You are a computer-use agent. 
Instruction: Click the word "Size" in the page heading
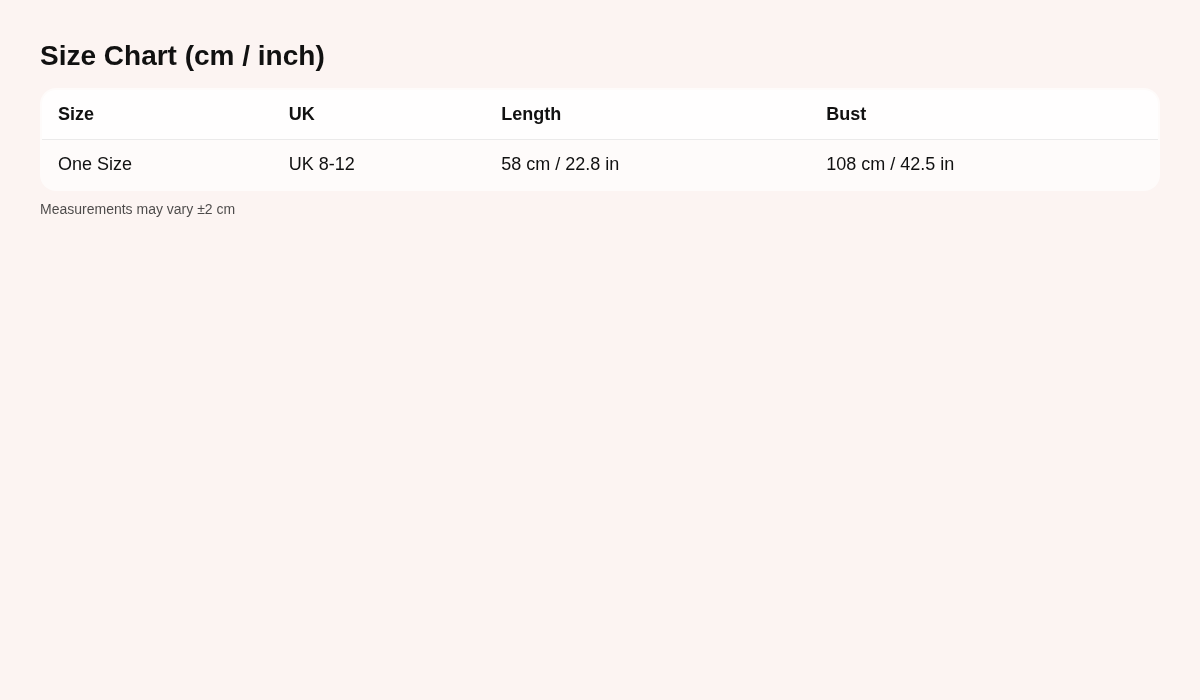point(68,56)
